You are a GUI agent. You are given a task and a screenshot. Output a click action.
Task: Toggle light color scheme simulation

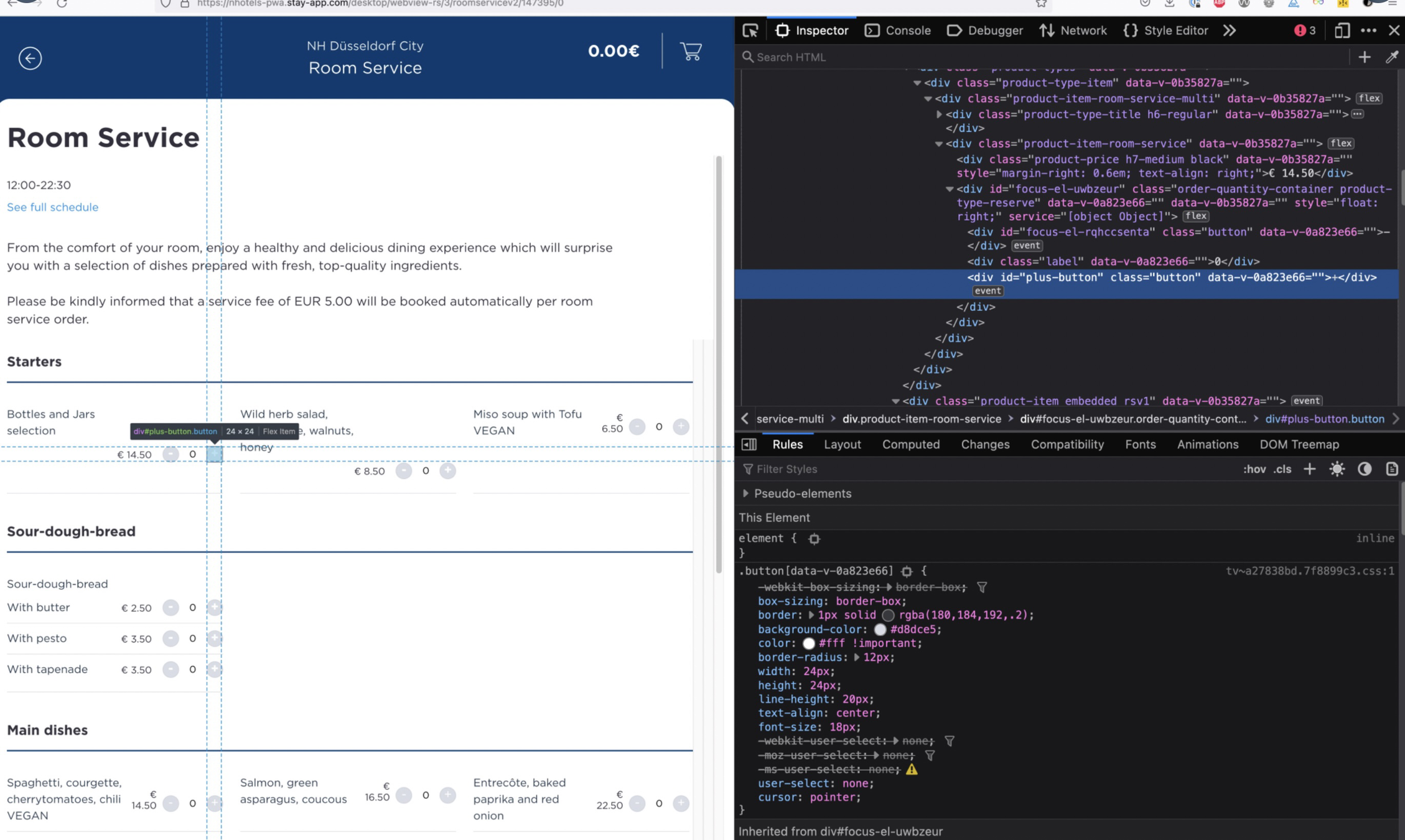pyautogui.click(x=1337, y=469)
